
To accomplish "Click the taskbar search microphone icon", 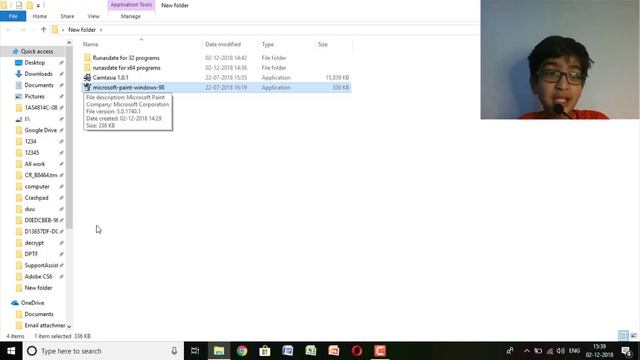I will pos(174,351).
